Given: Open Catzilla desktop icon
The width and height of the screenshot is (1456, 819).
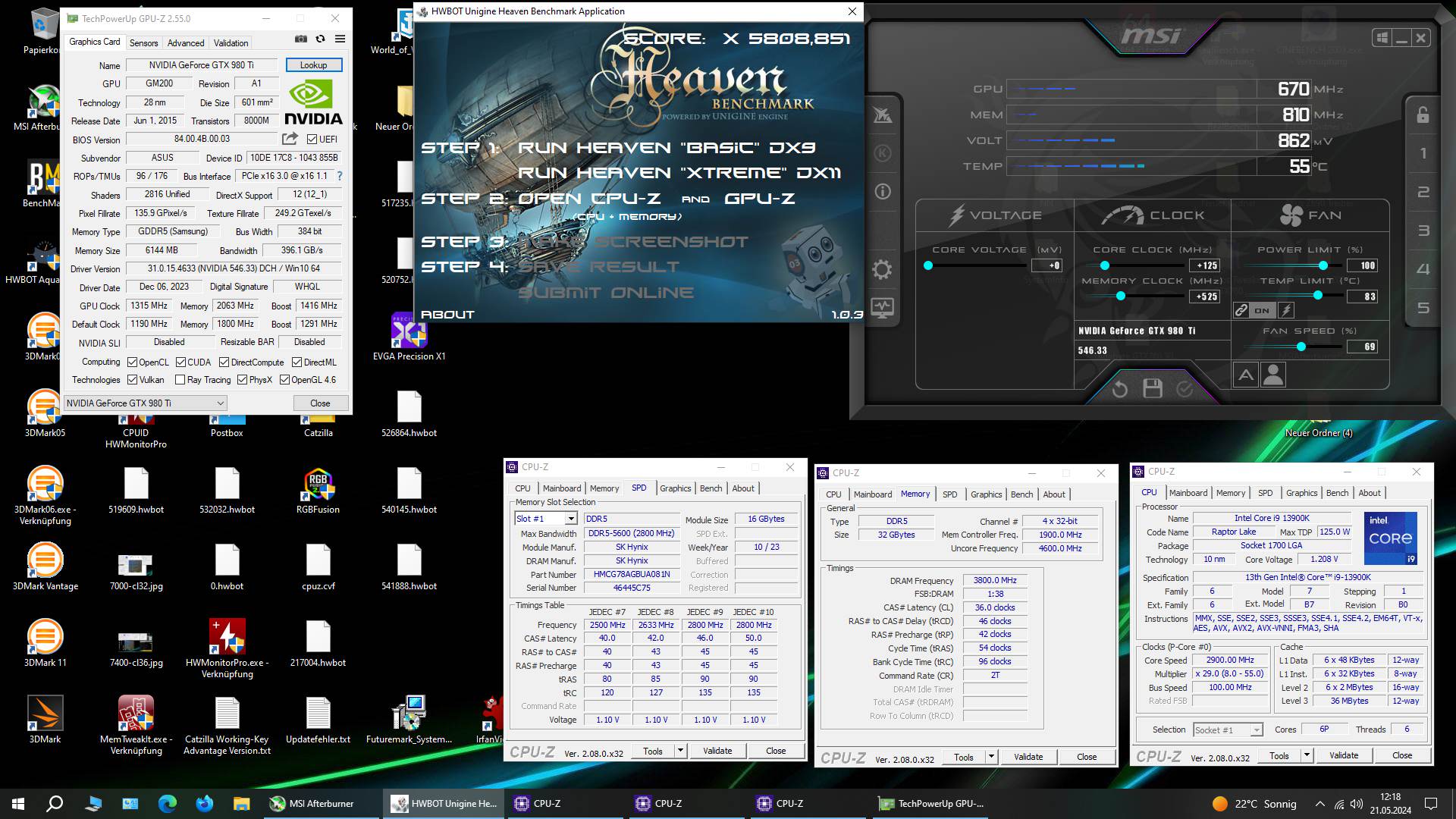Looking at the screenshot, I should click(318, 419).
